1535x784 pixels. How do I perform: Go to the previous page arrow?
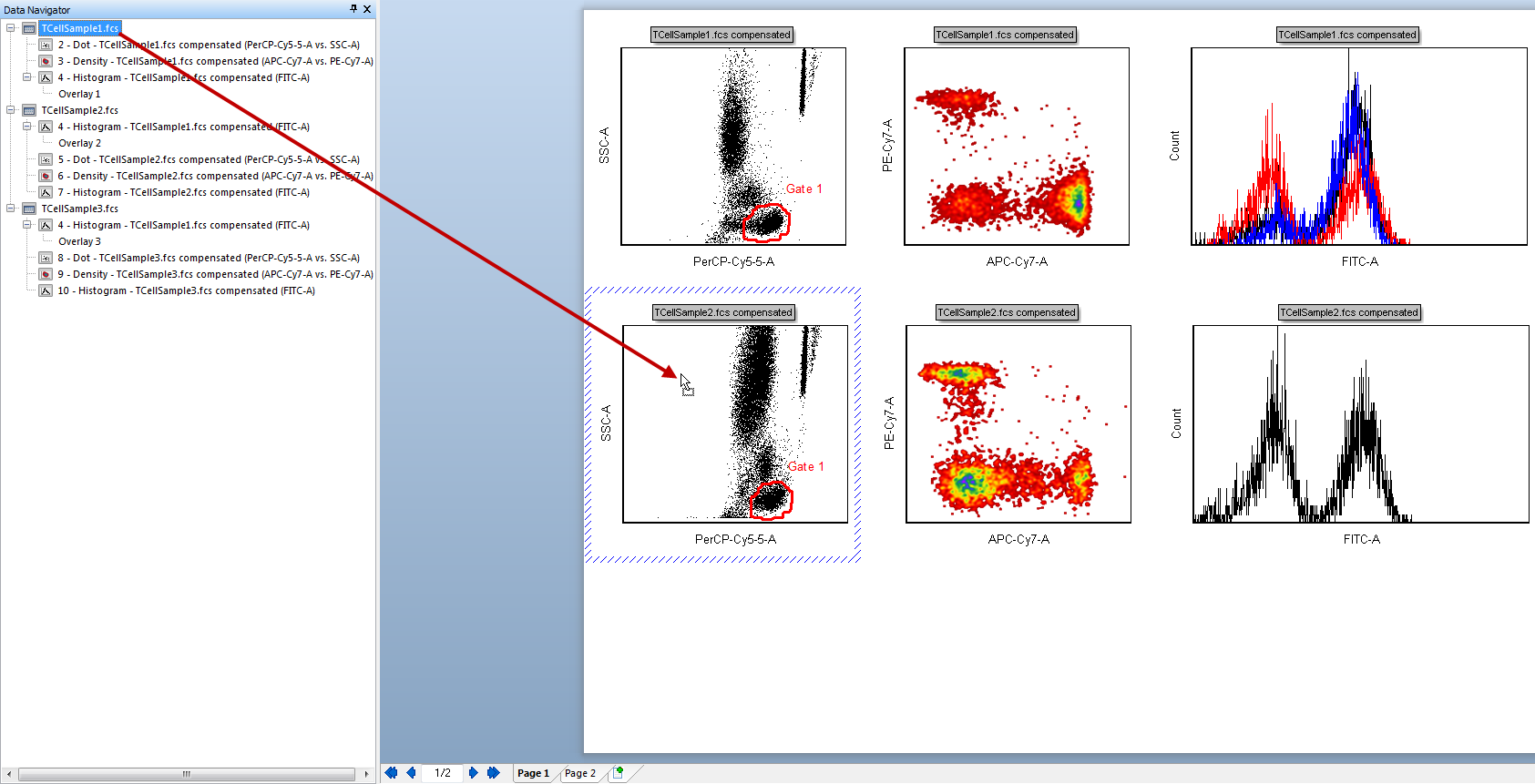(412, 773)
